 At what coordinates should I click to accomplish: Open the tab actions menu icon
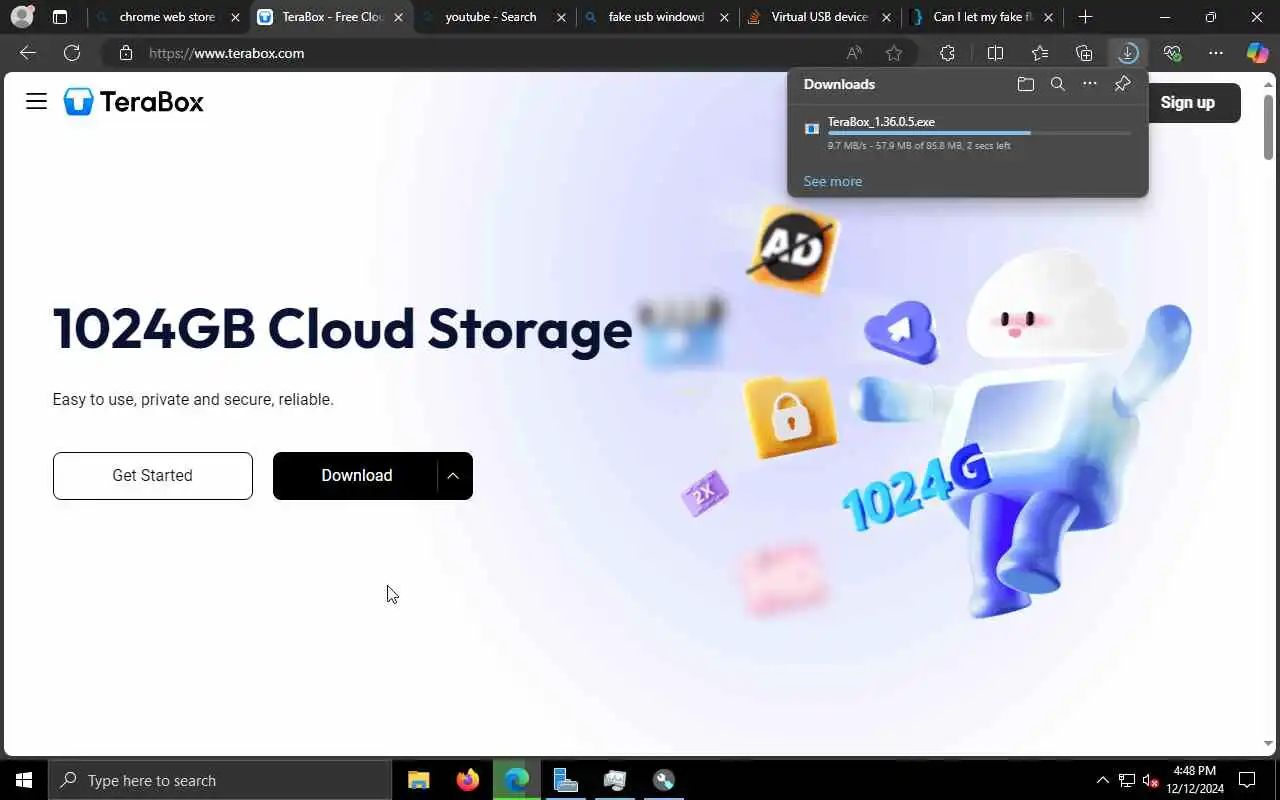pyautogui.click(x=60, y=17)
